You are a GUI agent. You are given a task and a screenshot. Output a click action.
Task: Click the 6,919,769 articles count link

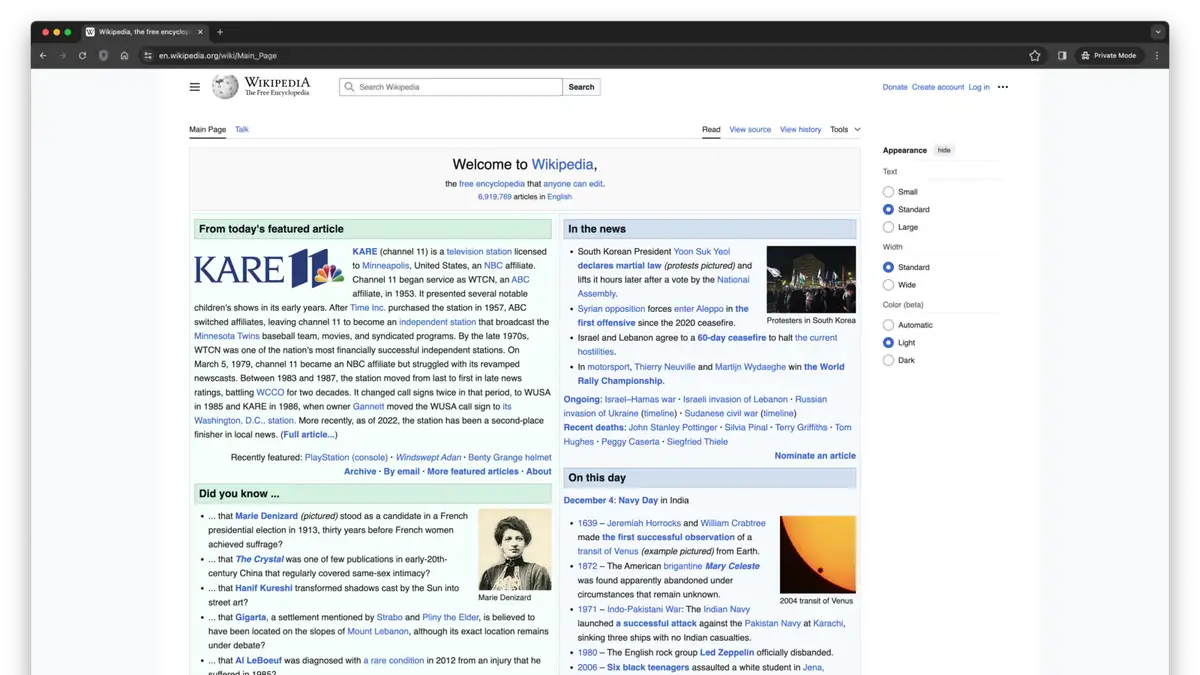pyautogui.click(x=494, y=197)
